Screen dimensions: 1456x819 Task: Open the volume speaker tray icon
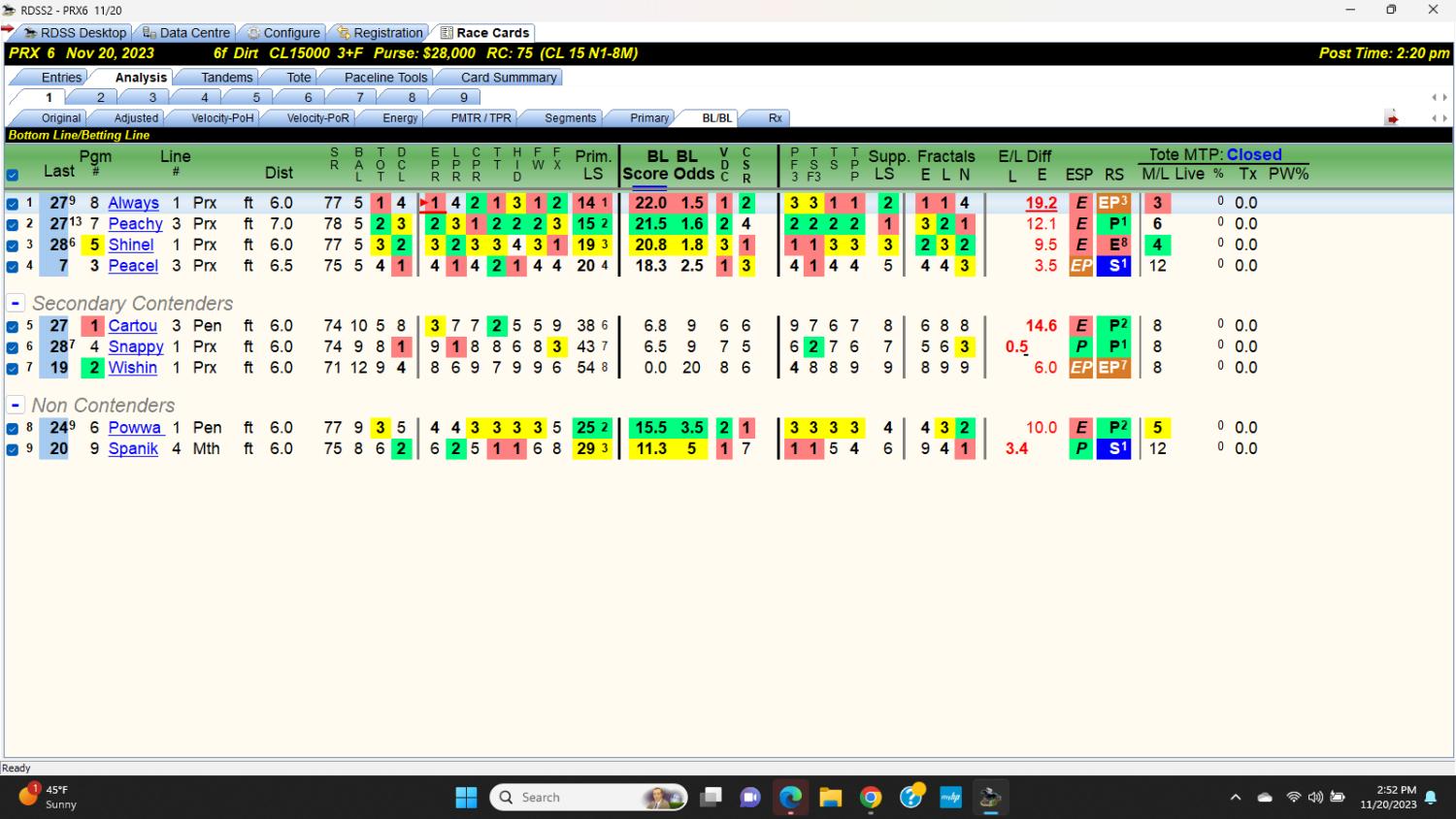coord(1315,798)
